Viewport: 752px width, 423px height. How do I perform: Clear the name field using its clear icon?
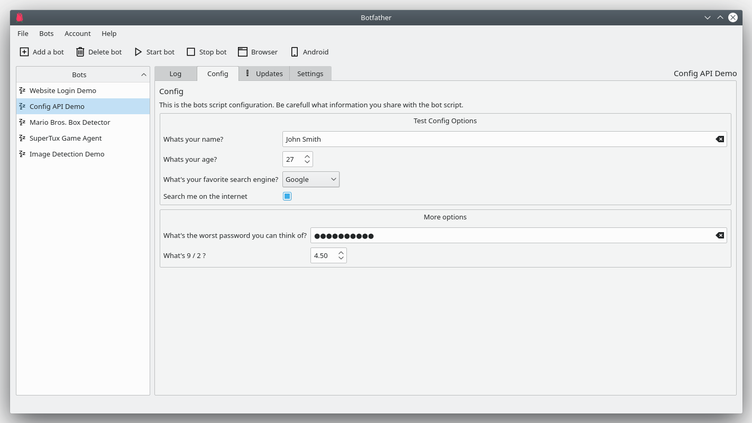click(x=719, y=139)
